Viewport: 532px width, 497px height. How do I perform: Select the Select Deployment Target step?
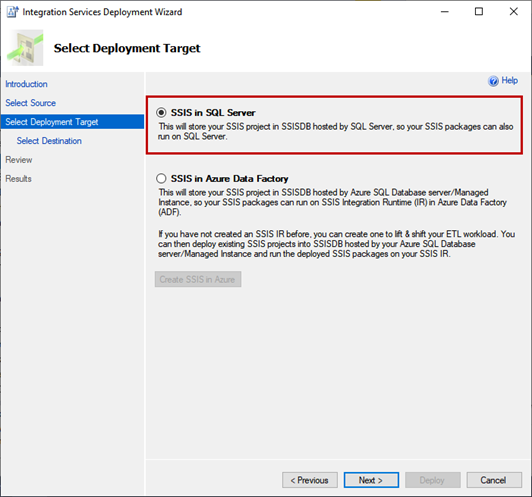click(72, 122)
